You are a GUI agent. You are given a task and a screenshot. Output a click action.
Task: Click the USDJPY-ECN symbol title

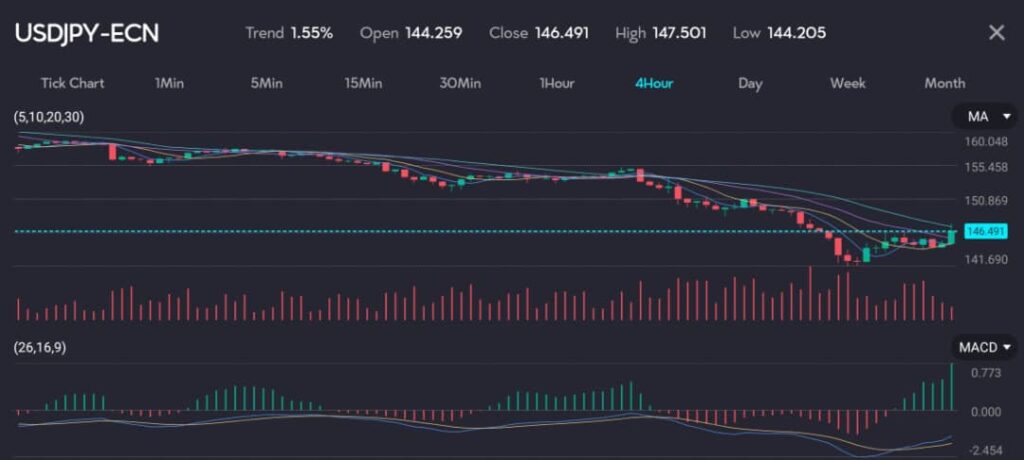point(86,33)
